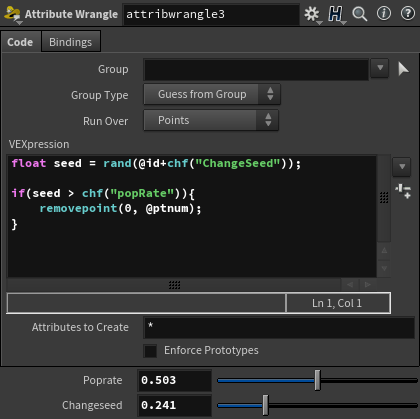Click the Attribute Wrangle title text
Image resolution: width=420 pixels, height=419 pixels.
pyautogui.click(x=71, y=14)
